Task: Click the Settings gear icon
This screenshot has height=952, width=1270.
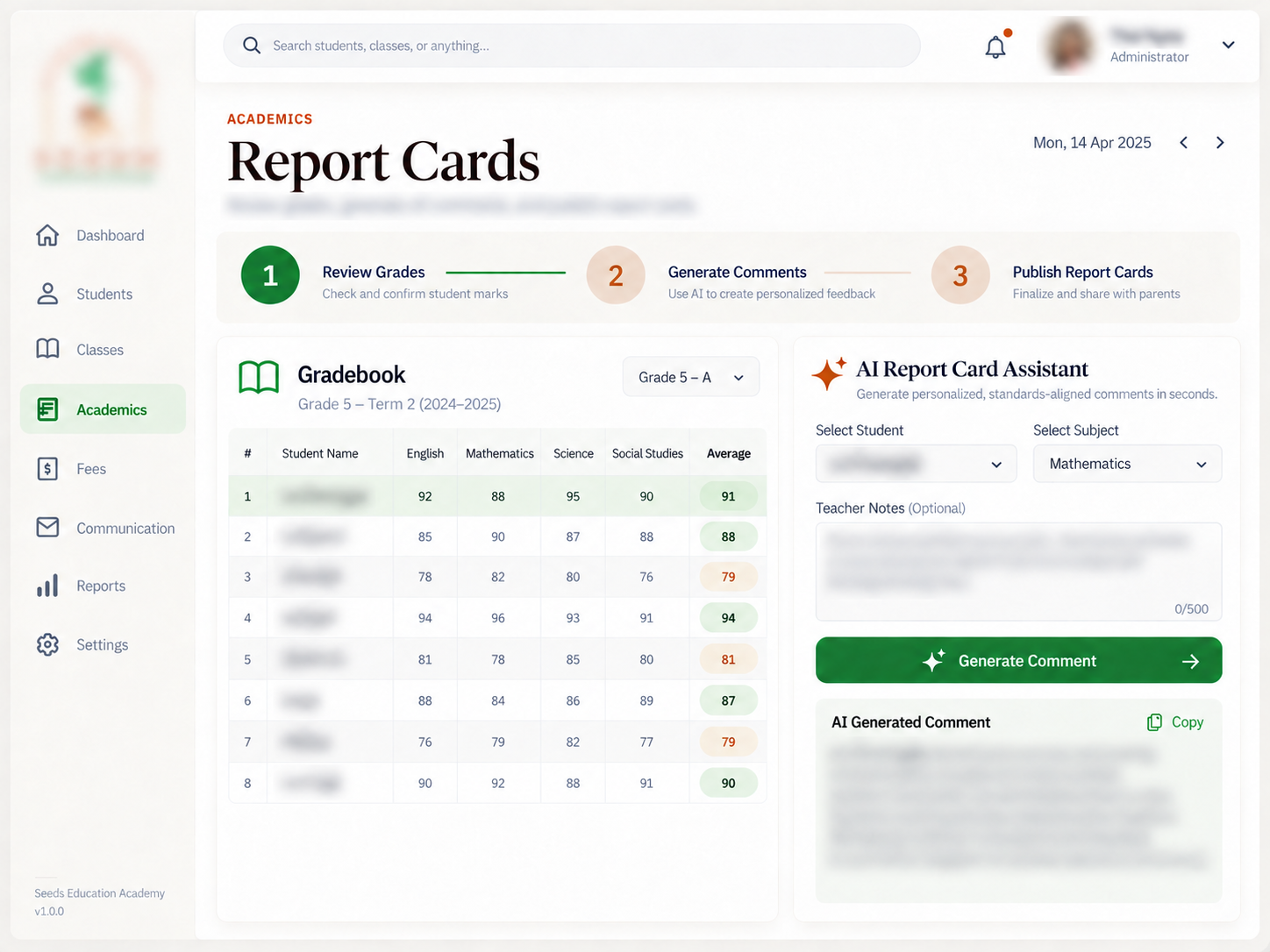Action: coord(47,644)
